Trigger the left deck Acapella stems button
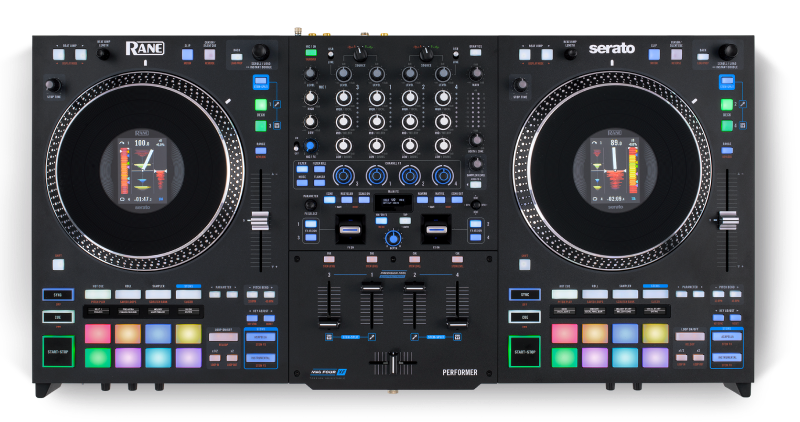Screen dimensions: 800x422 click(x=261, y=337)
